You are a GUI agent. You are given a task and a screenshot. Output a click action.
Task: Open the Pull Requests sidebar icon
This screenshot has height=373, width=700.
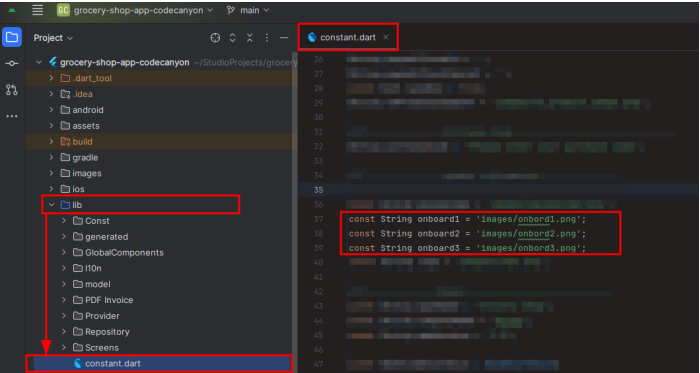12,90
